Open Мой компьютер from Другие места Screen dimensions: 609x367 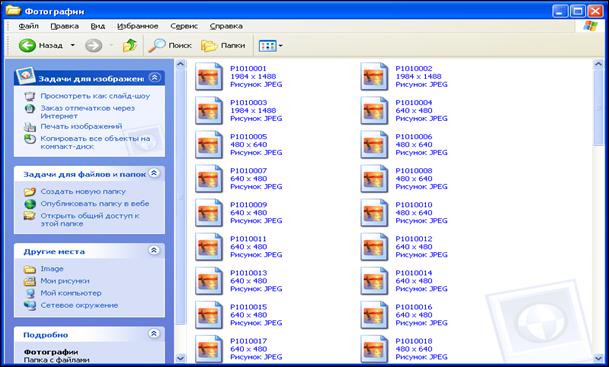(x=71, y=293)
